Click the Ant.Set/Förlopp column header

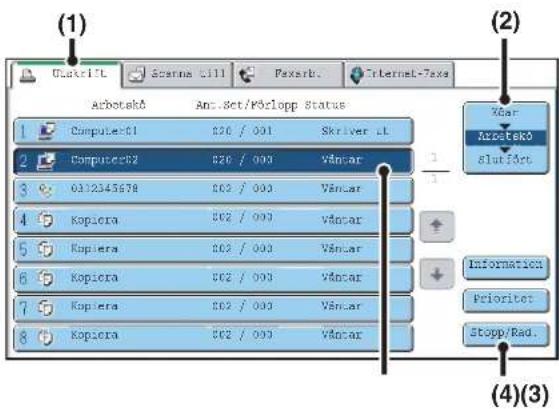tap(247, 106)
